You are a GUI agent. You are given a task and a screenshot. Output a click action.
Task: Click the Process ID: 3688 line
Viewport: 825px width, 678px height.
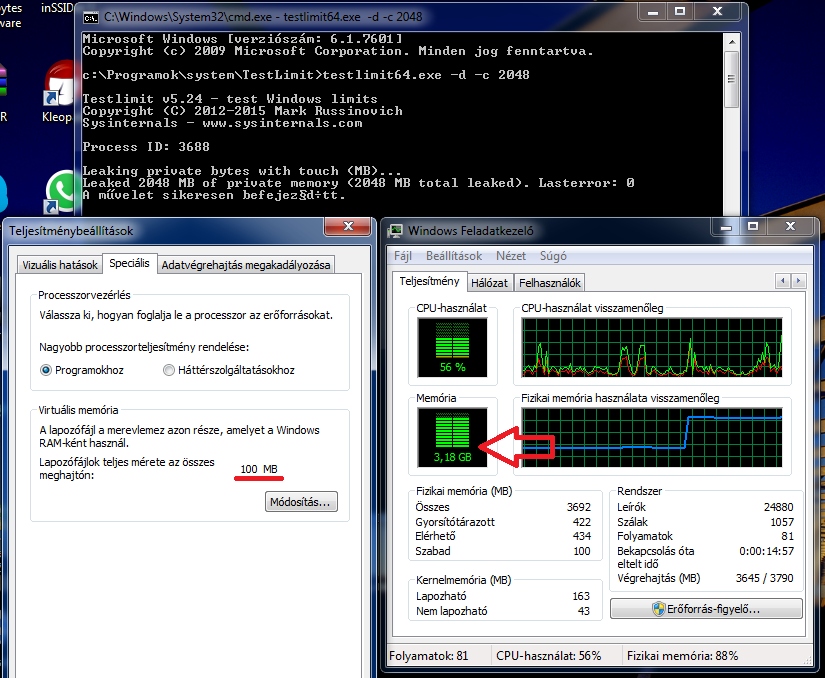click(x=146, y=147)
